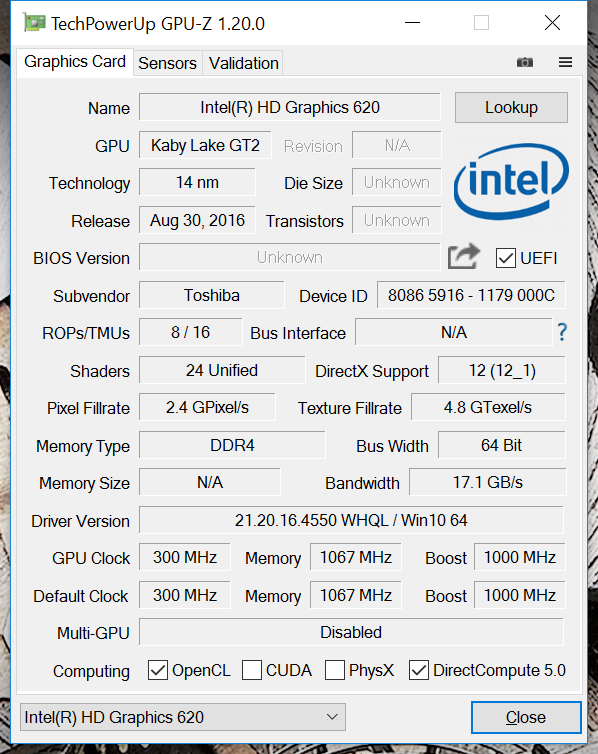Click the BIOS Version Unknown field
598x754 pixels.
(290, 257)
